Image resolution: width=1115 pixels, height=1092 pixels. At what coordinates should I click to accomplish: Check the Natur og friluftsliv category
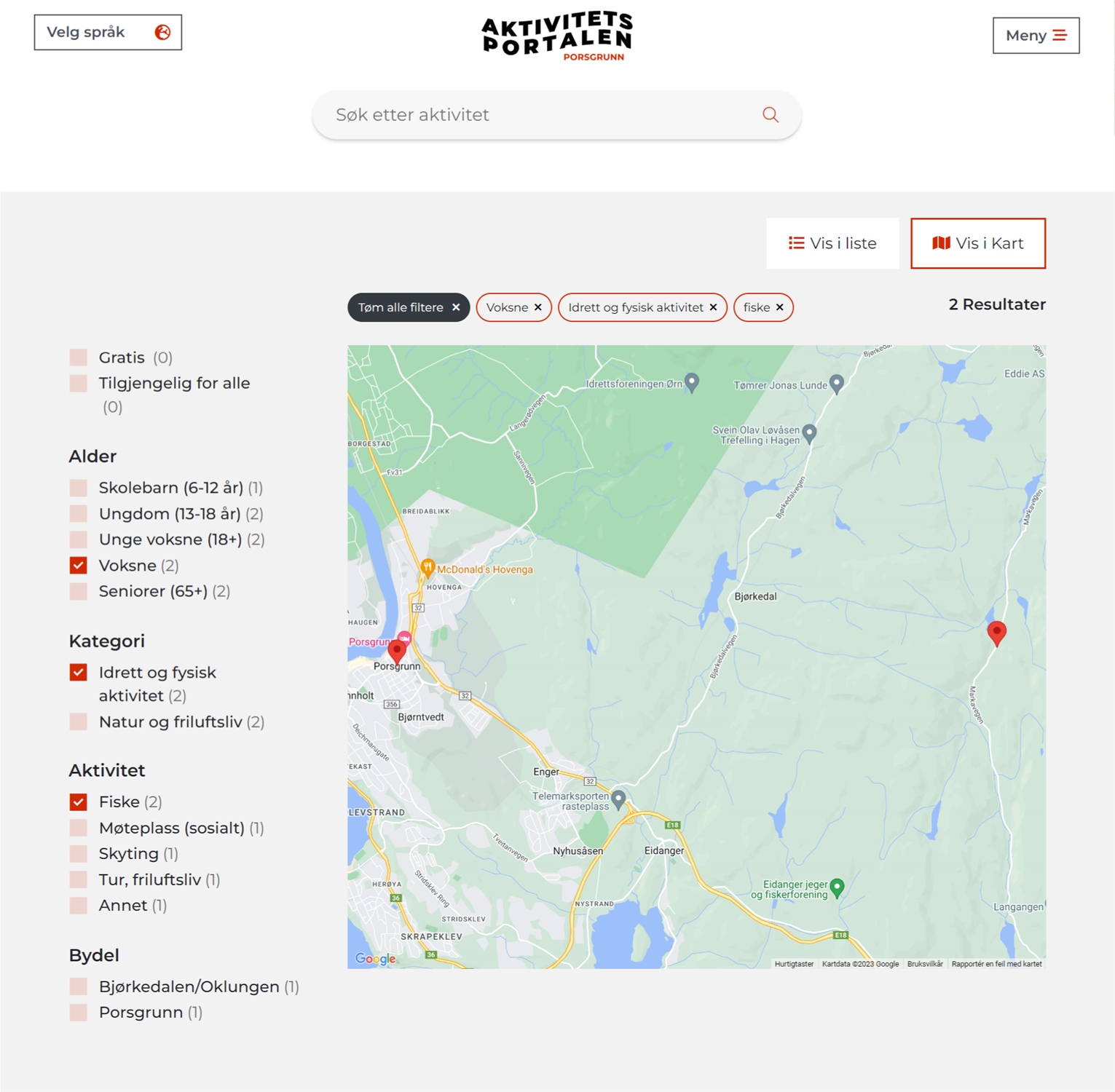coord(79,722)
